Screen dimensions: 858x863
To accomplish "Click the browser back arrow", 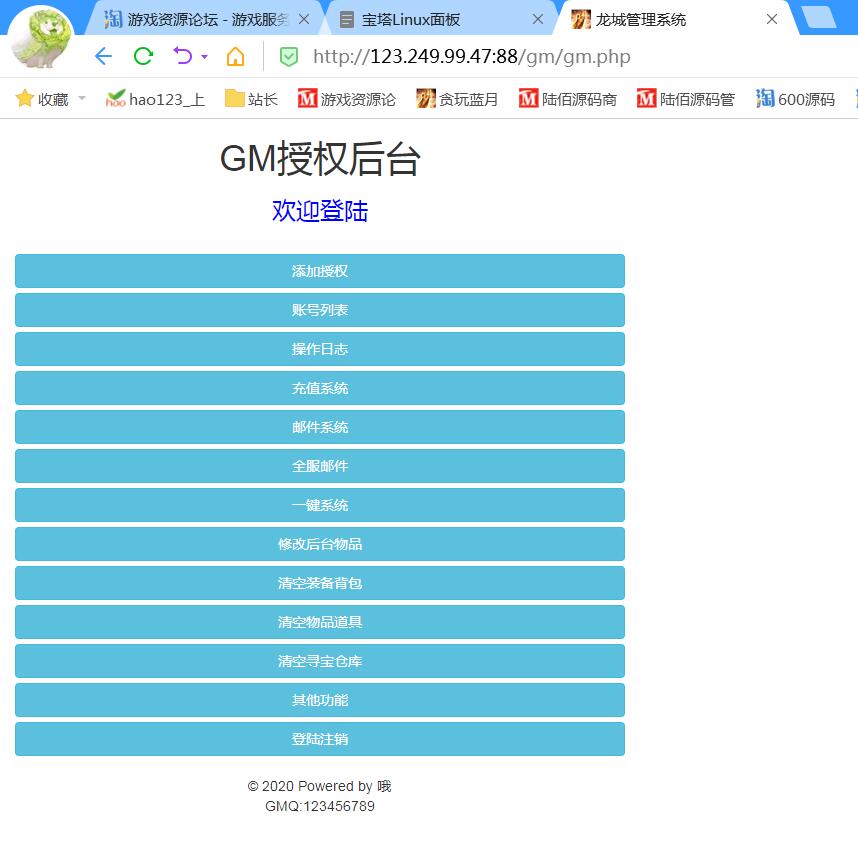I will point(103,56).
